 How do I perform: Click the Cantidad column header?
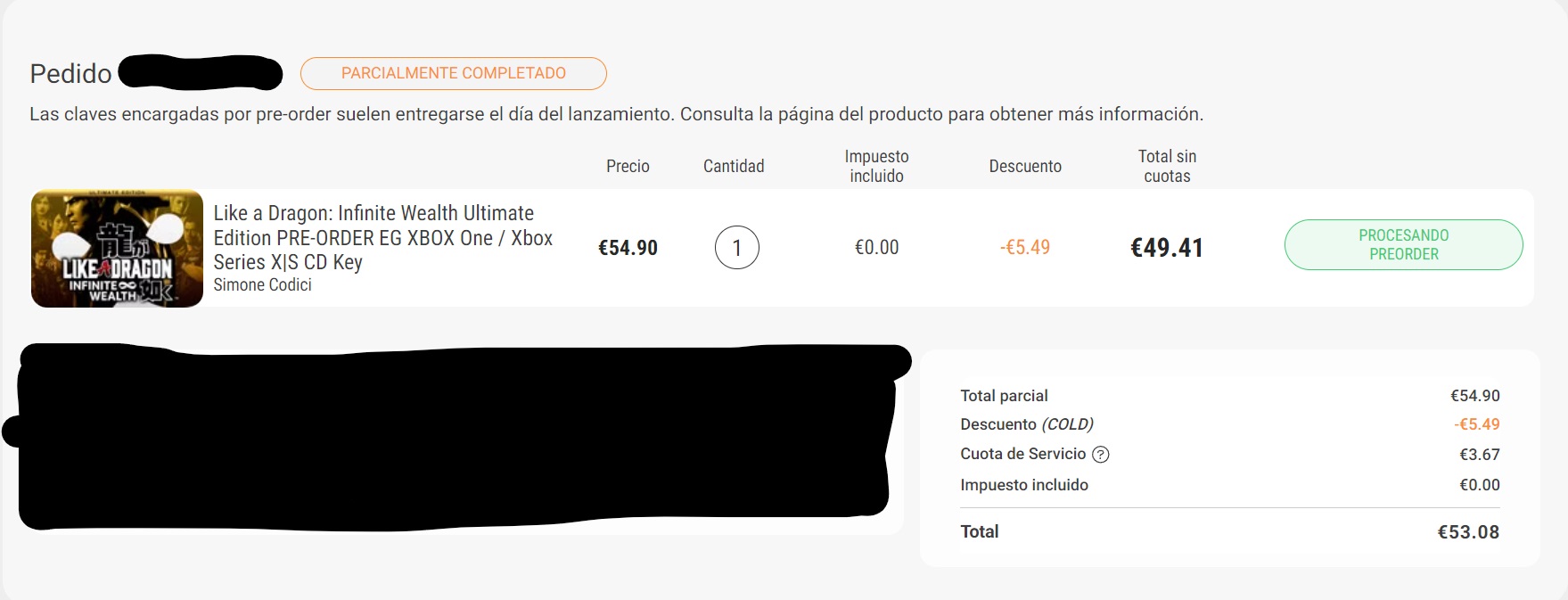733,166
